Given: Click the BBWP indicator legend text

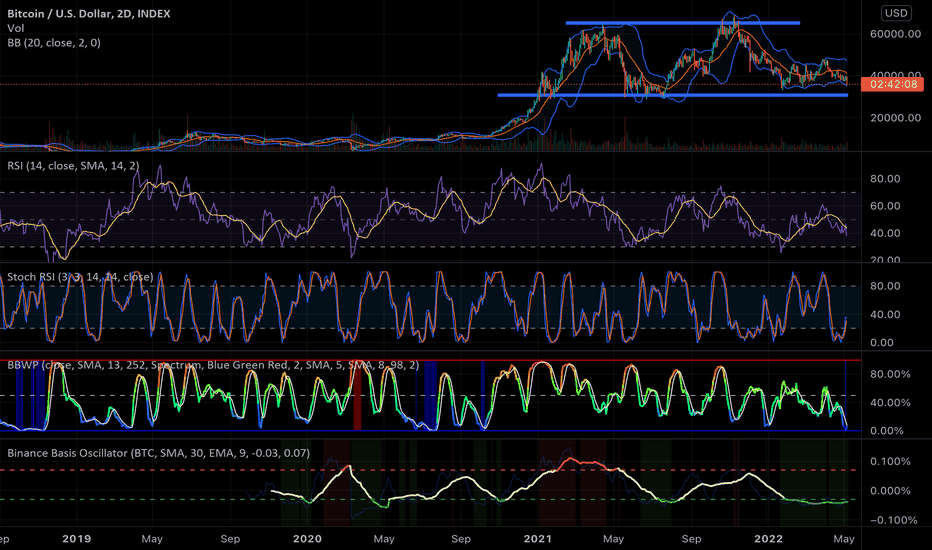Looking at the screenshot, I should pyautogui.click(x=213, y=365).
